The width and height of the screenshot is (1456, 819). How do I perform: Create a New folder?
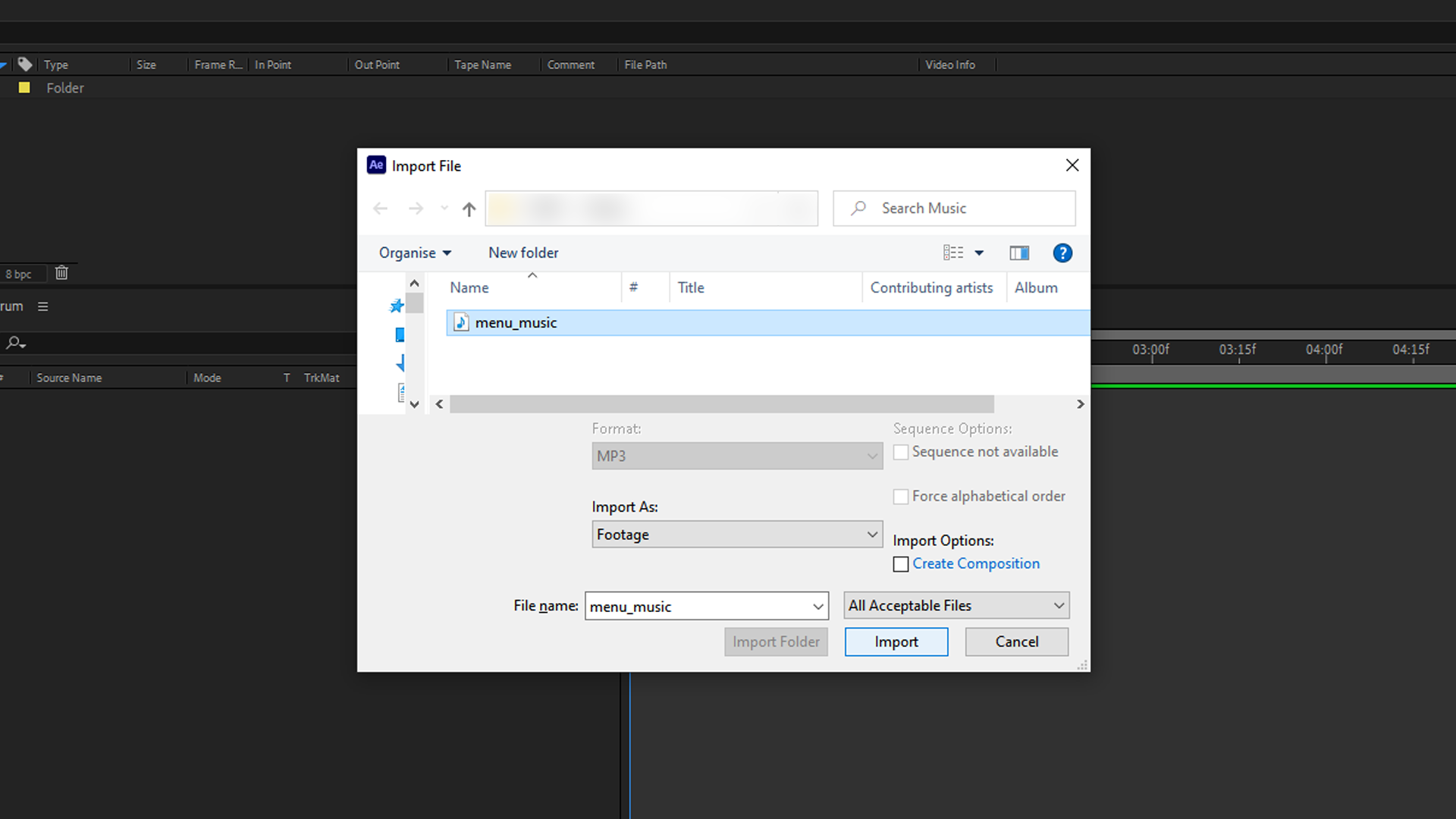coord(523,253)
